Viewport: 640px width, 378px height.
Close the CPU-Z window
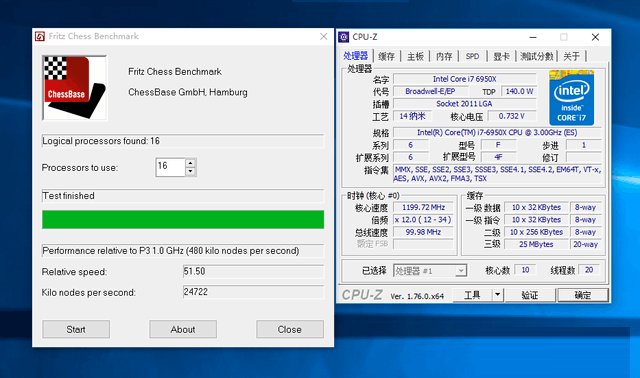tap(595, 37)
